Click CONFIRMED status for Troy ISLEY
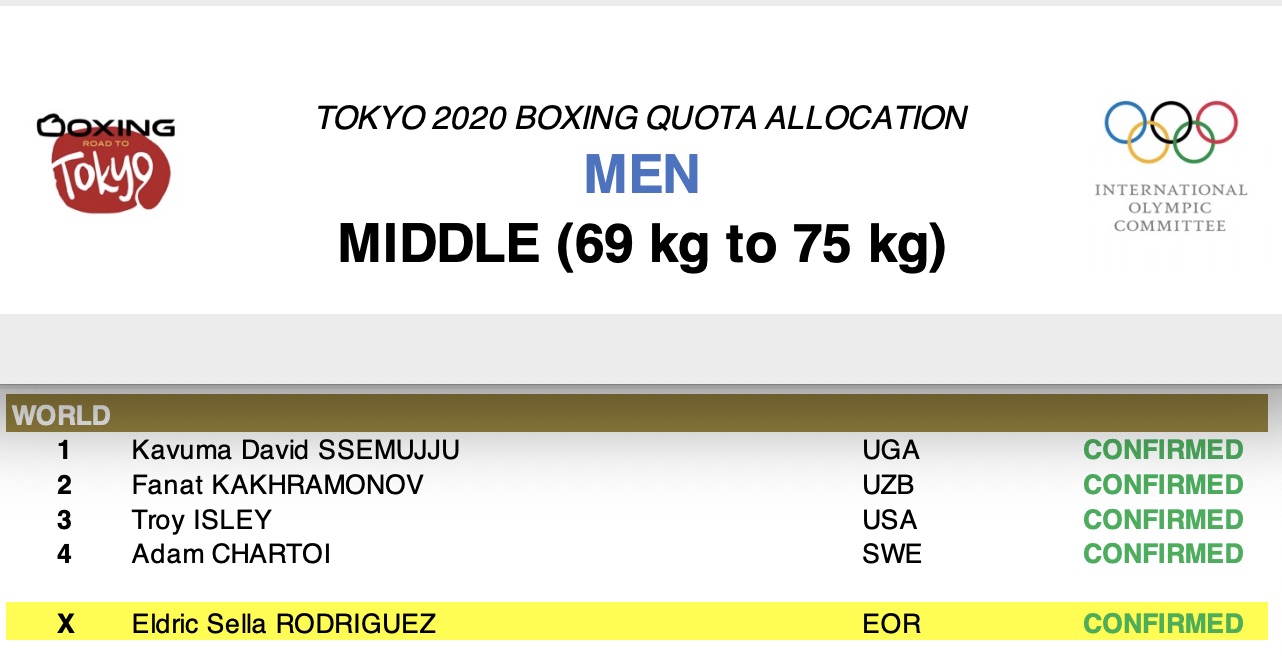Viewport: 1282px width, 666px height. click(1163, 520)
